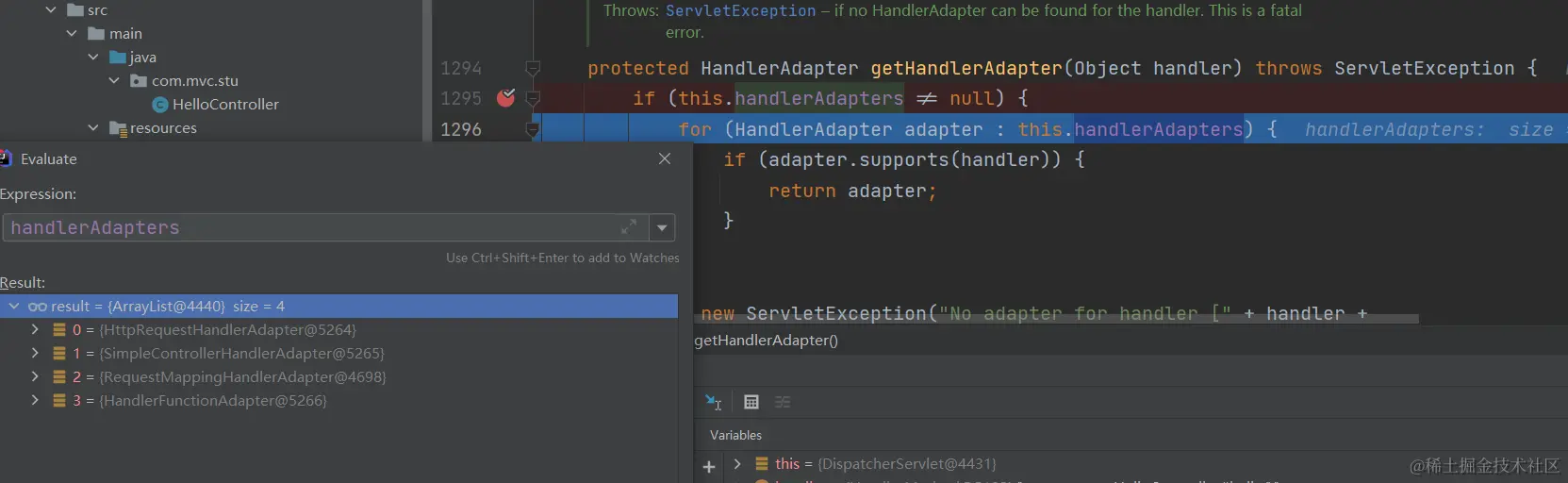Collapse the resources folder in project tree

coord(93,127)
